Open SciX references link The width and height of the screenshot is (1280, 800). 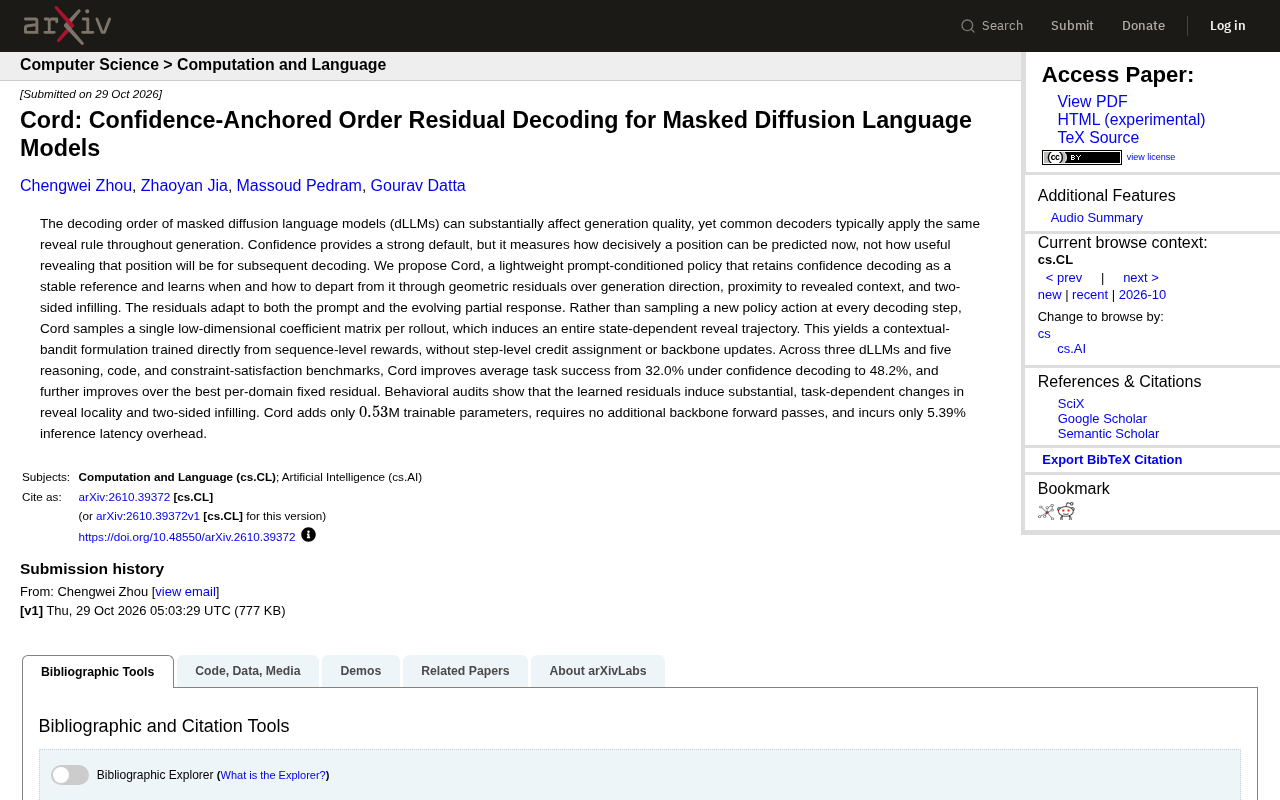(x=1071, y=404)
